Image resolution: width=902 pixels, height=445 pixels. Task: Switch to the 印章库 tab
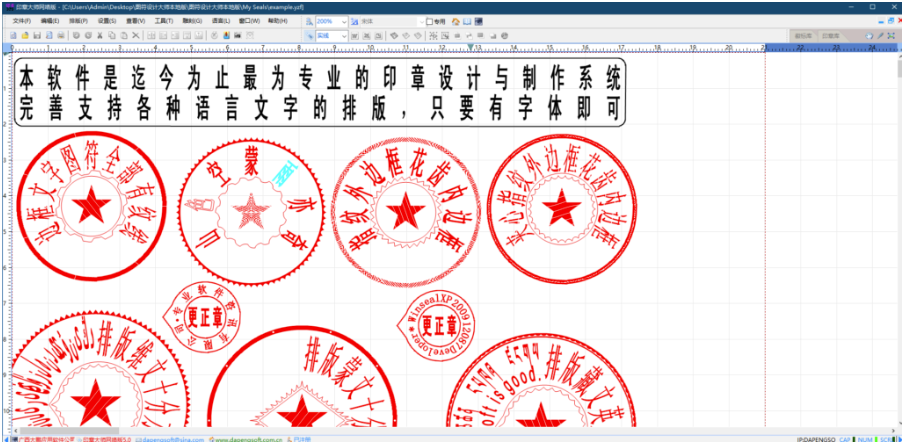coord(831,36)
